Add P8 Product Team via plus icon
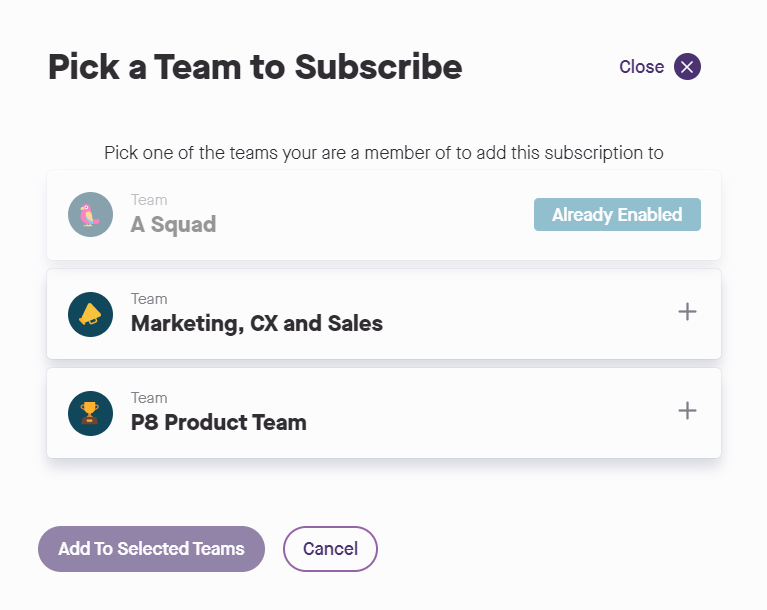The width and height of the screenshot is (767, 610). coord(687,411)
